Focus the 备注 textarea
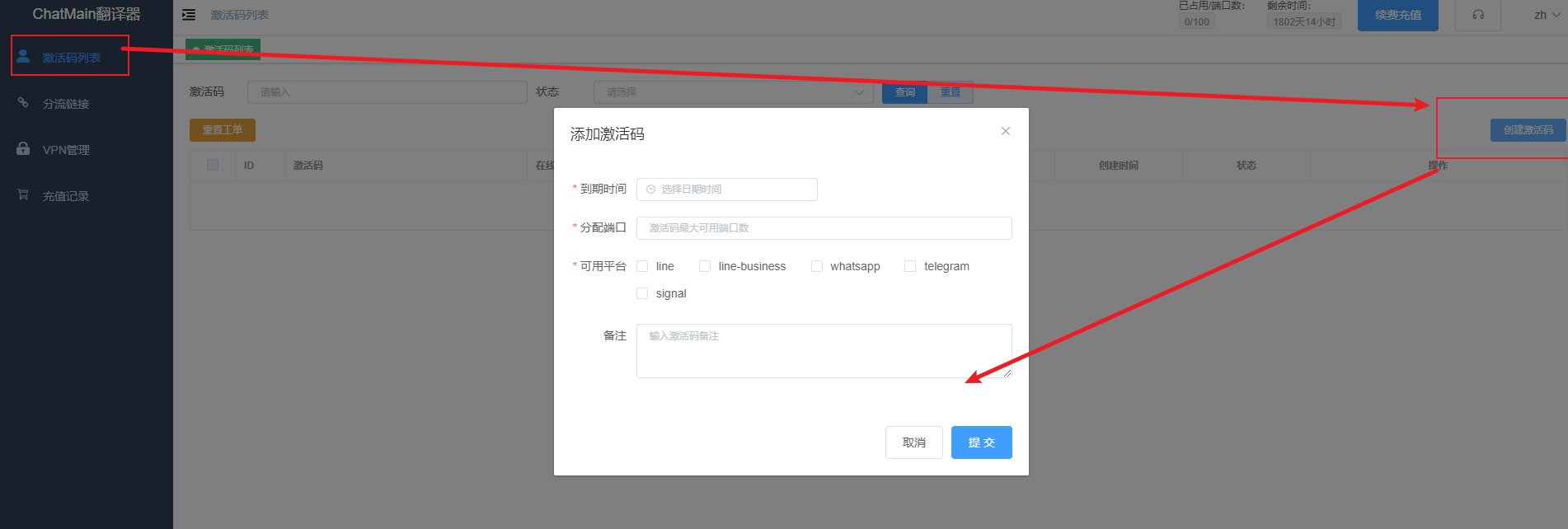This screenshot has height=529, width=1568. 824,351
